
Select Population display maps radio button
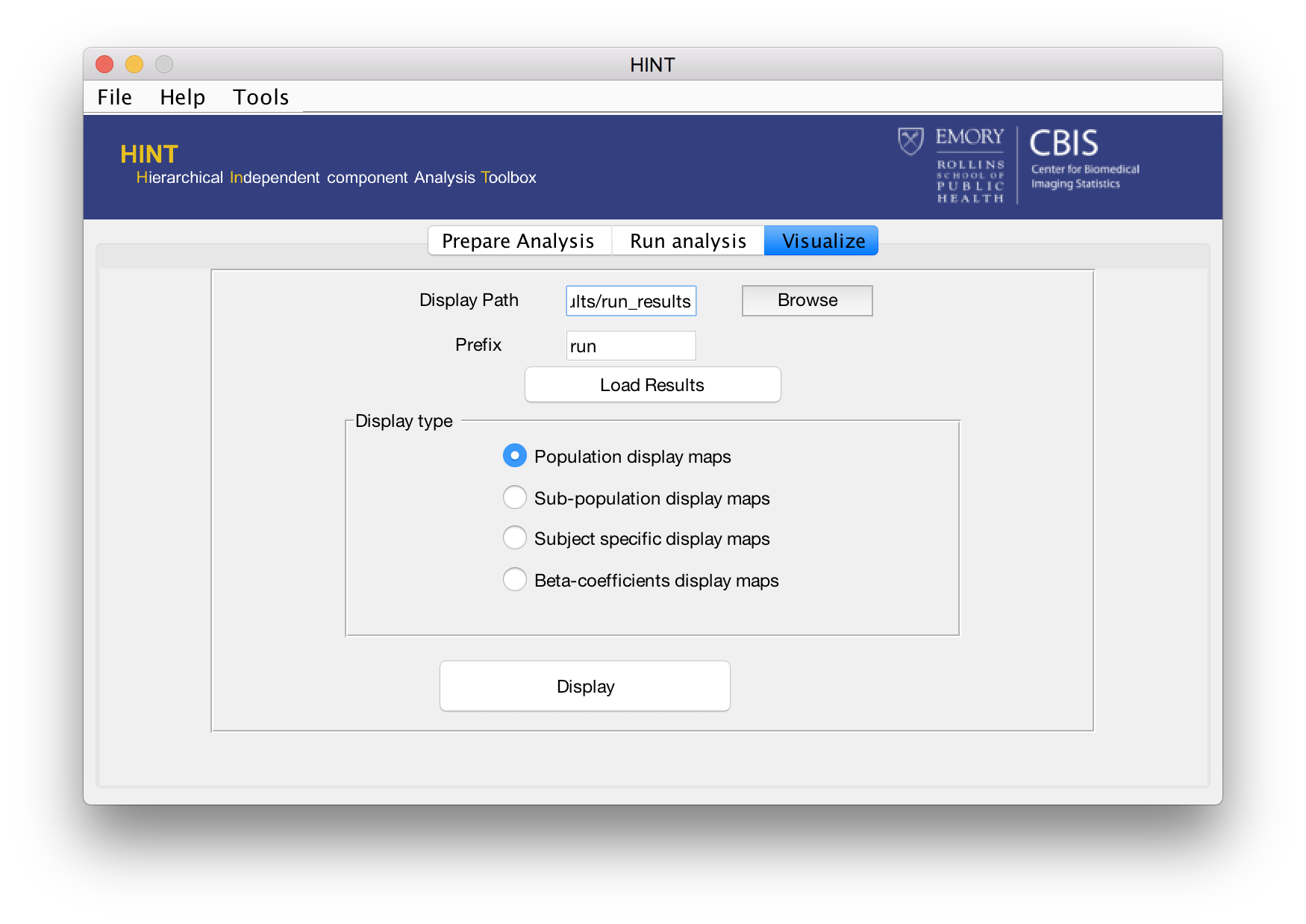(x=515, y=456)
